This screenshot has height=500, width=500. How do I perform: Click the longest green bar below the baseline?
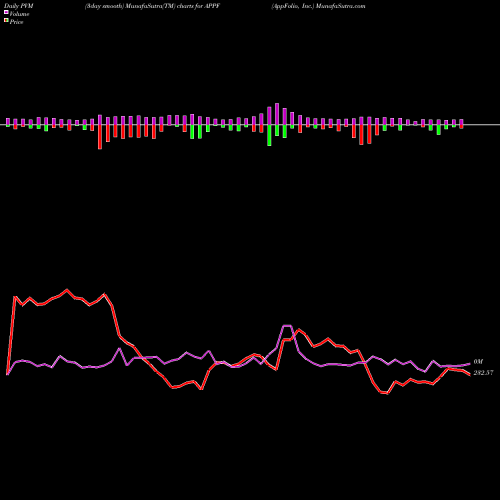click(x=269, y=135)
